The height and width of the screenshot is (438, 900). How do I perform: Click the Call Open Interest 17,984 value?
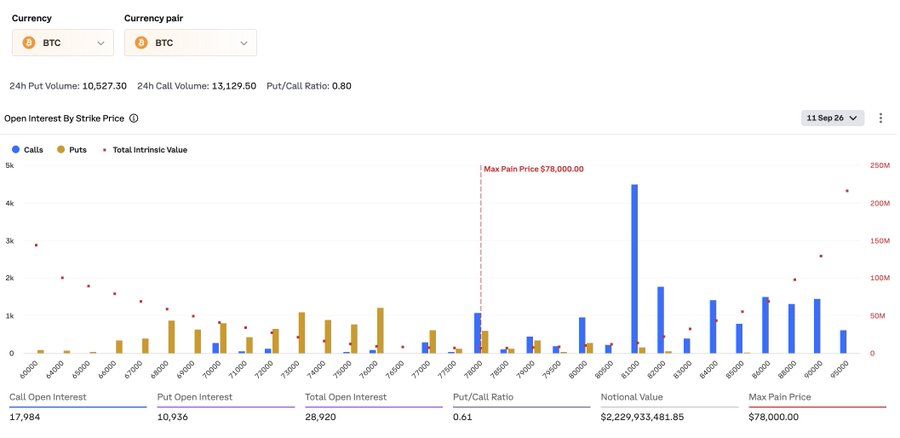coord(25,417)
